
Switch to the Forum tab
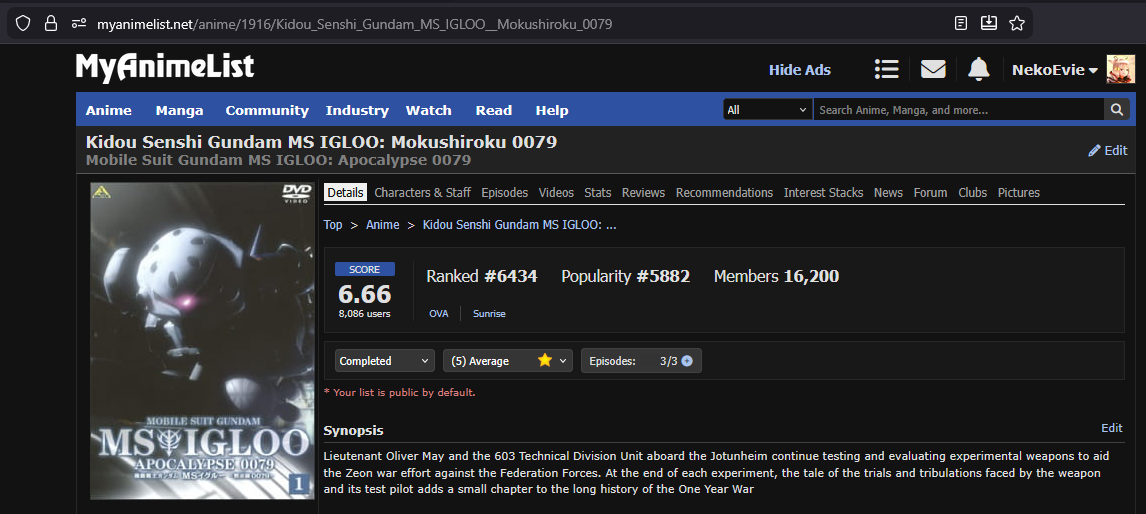click(930, 192)
